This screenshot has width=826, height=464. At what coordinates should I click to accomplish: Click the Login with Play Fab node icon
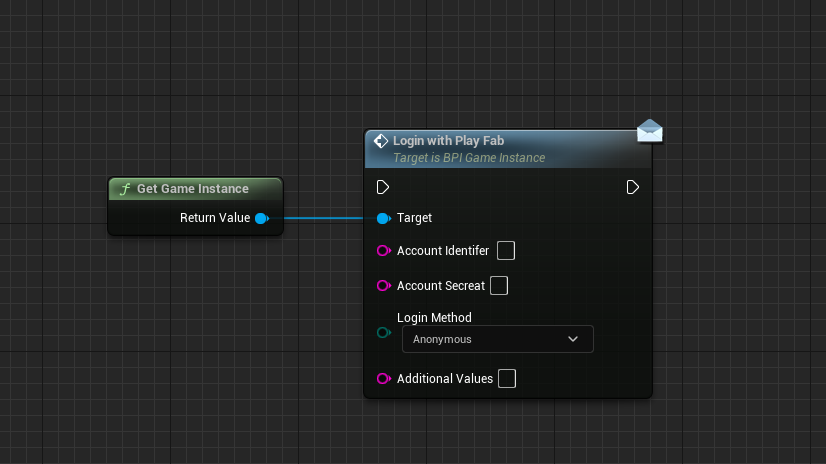[x=381, y=141]
